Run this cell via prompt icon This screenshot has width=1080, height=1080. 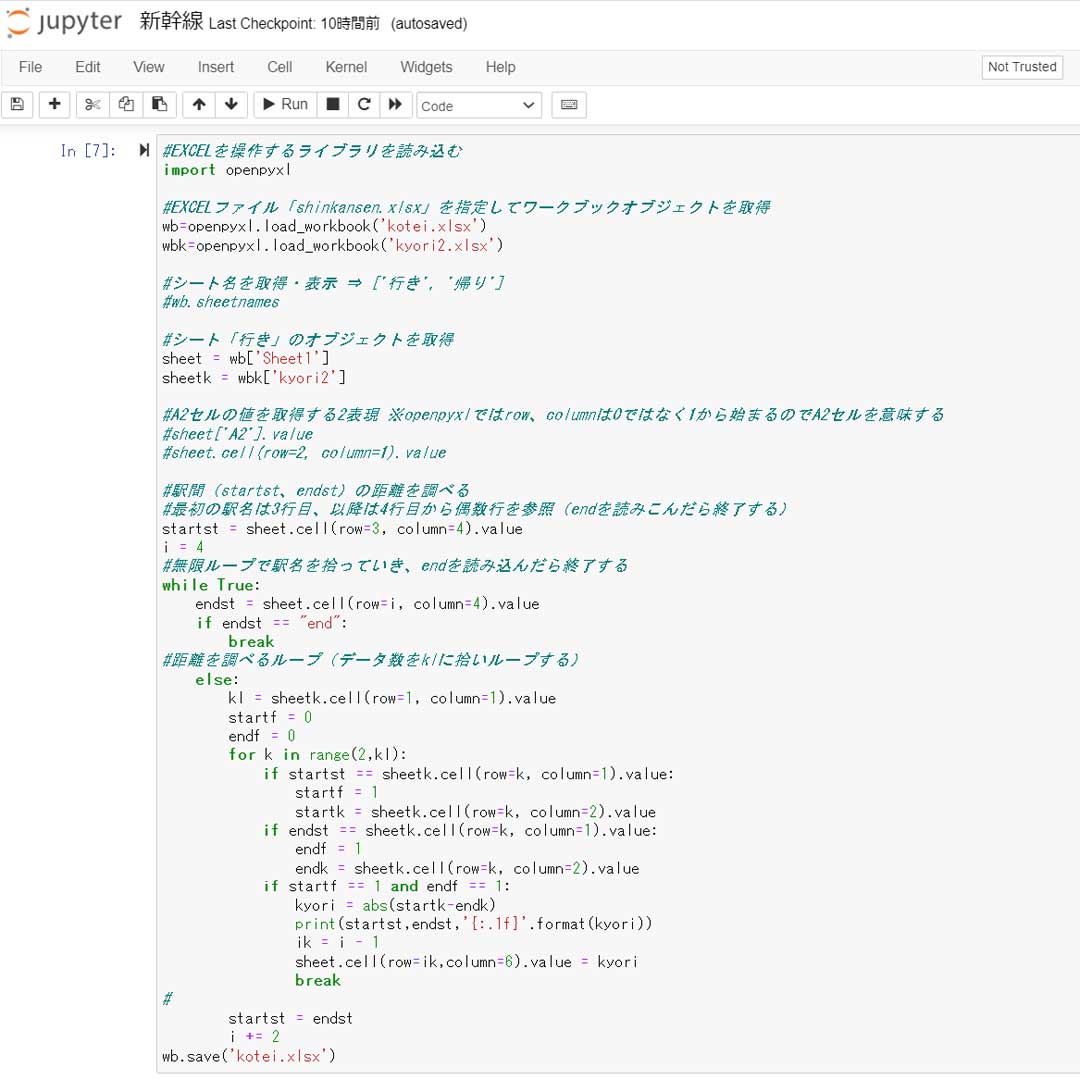143,150
